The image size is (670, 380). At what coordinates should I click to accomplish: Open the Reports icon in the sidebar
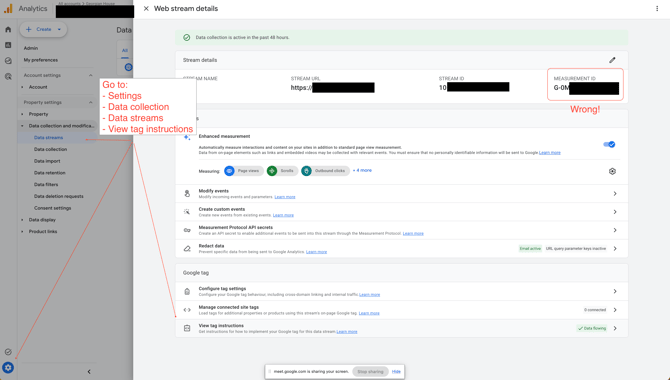click(8, 45)
